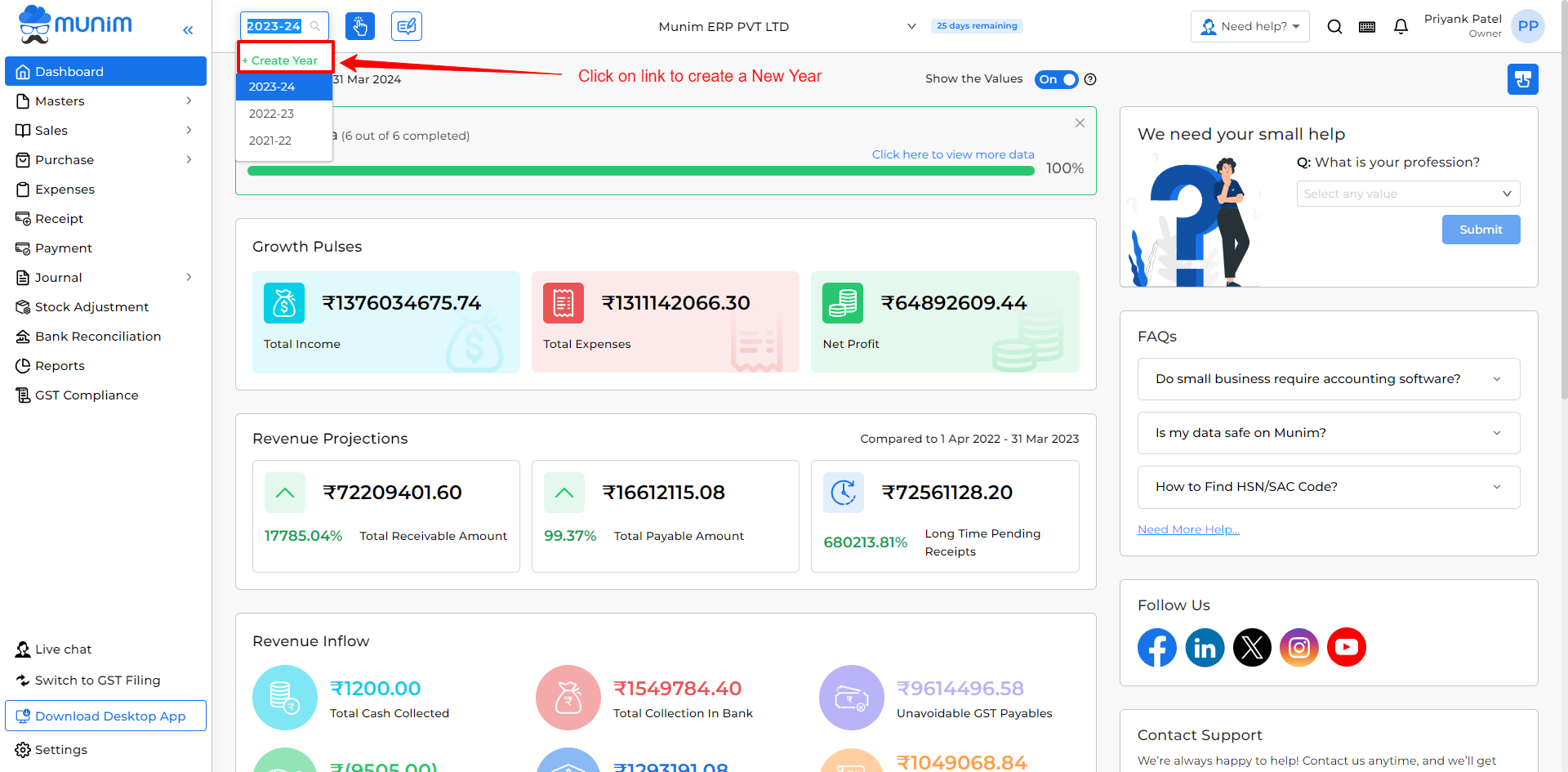Image resolution: width=1568 pixels, height=772 pixels.
Task: Open the Select any value profession dropdown
Action: pyautogui.click(x=1407, y=194)
